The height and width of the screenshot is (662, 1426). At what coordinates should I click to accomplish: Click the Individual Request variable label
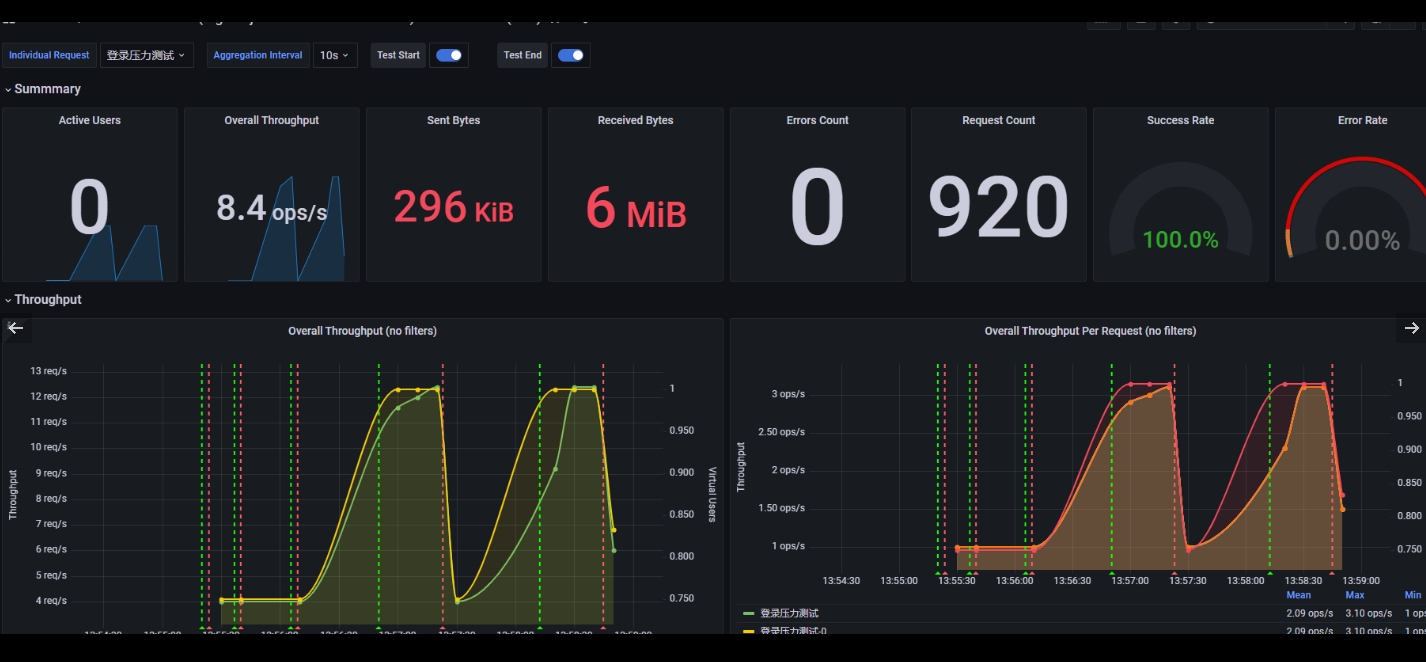pyautogui.click(x=49, y=55)
